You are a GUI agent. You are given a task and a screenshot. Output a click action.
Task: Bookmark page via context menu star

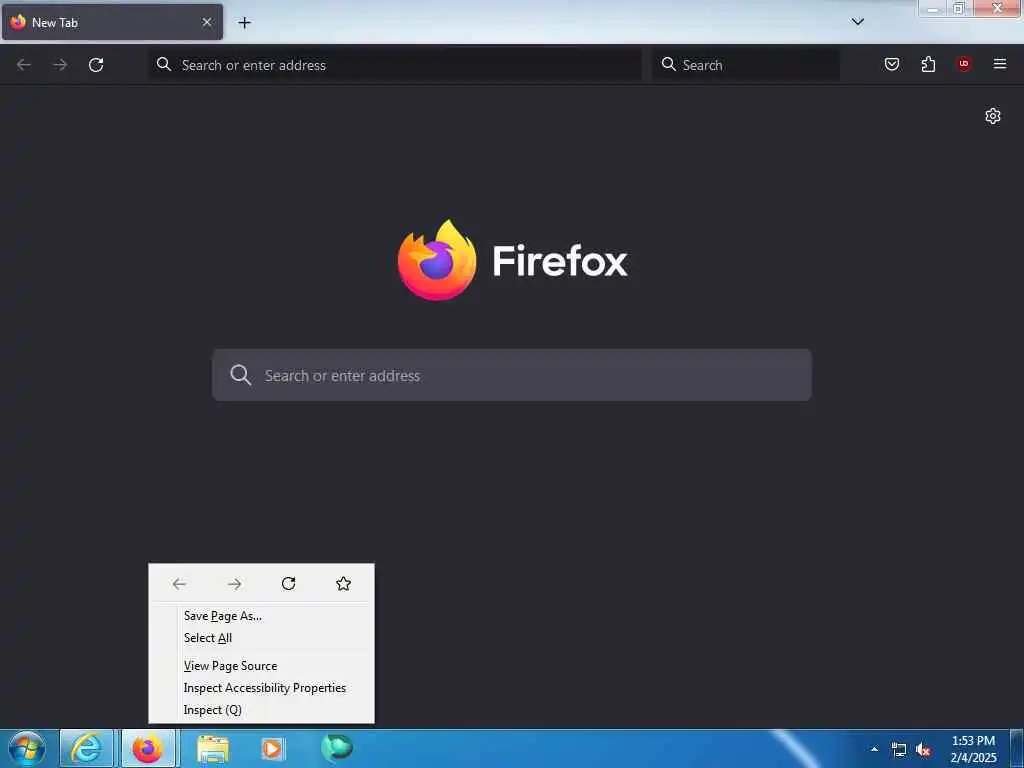tap(344, 583)
